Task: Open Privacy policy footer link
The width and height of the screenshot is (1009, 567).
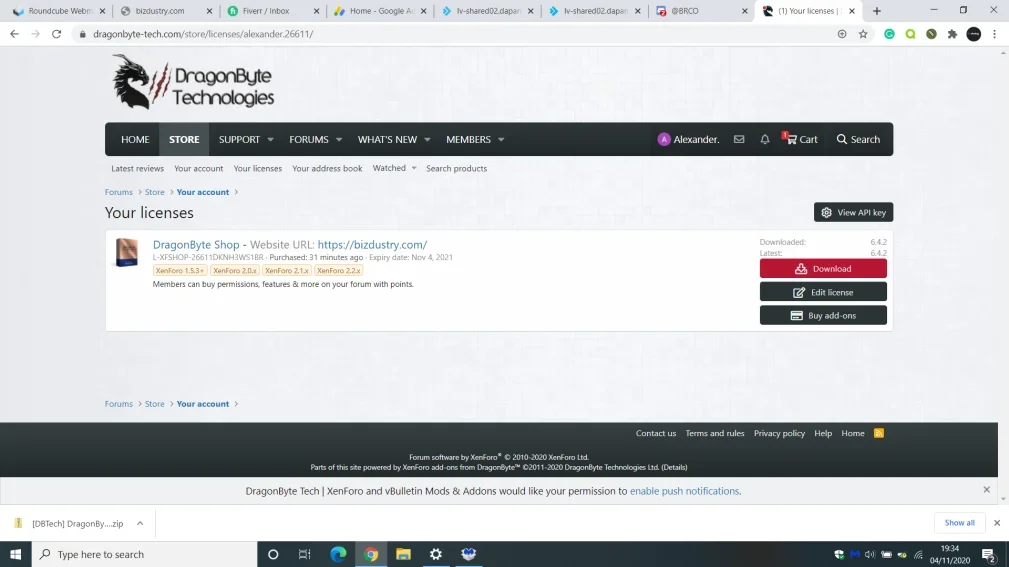Action: pyautogui.click(x=779, y=433)
